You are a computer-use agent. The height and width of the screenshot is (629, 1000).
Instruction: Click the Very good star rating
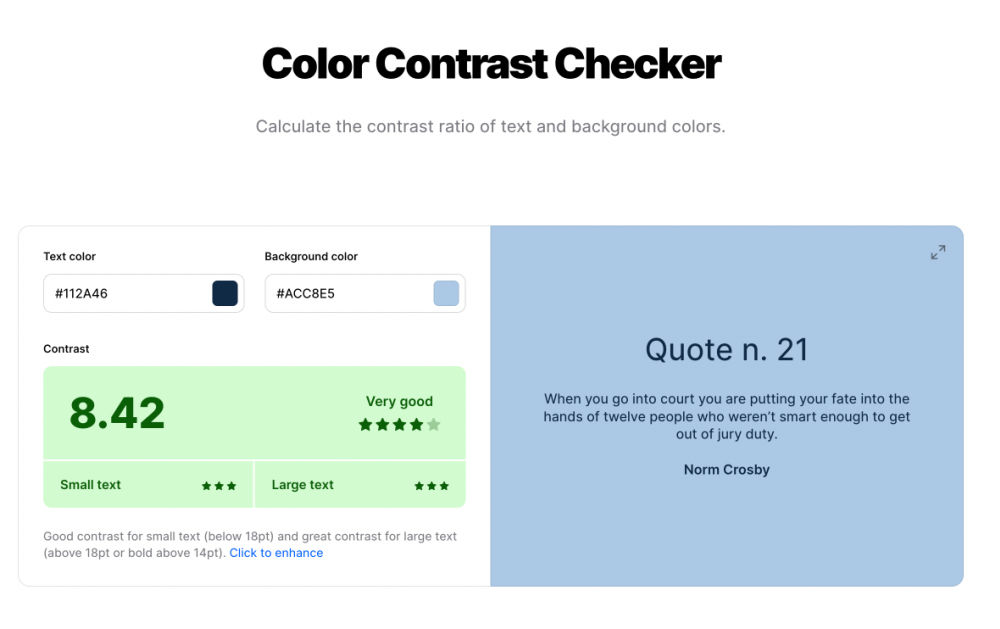[399, 425]
